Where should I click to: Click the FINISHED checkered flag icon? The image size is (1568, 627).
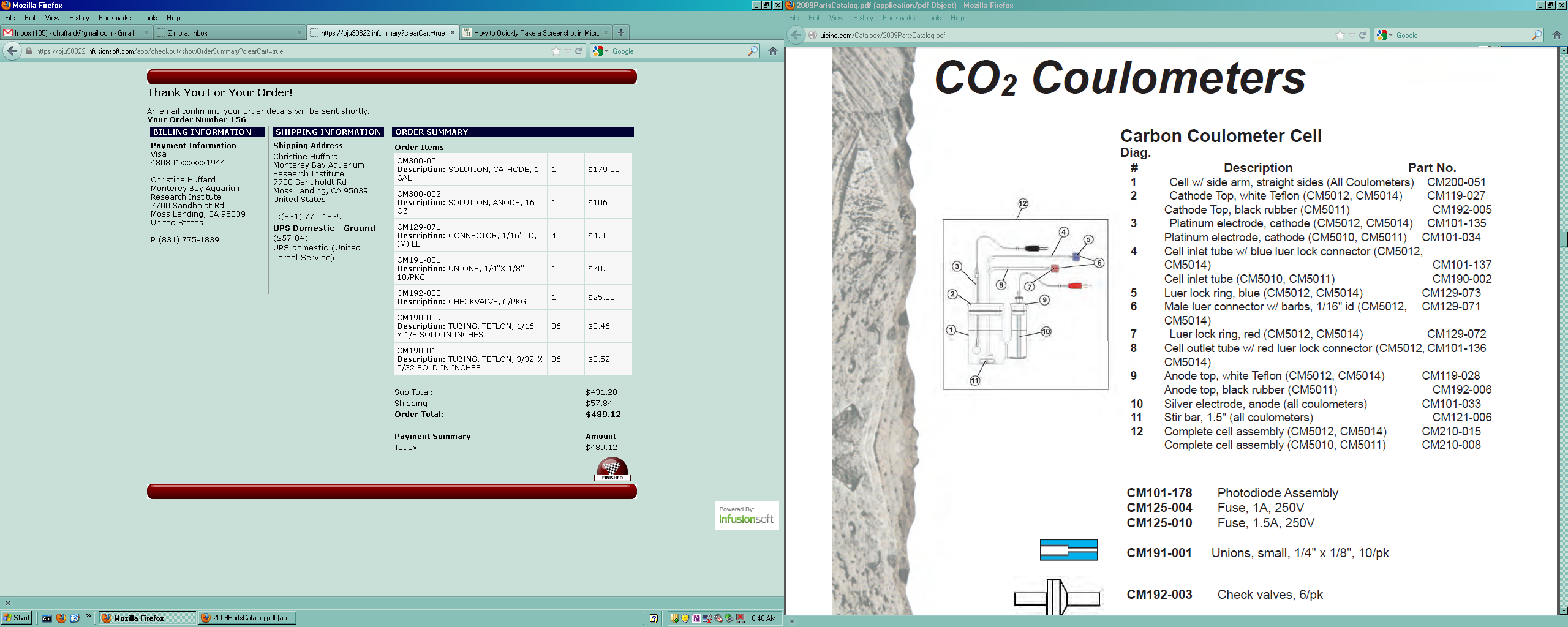[612, 469]
